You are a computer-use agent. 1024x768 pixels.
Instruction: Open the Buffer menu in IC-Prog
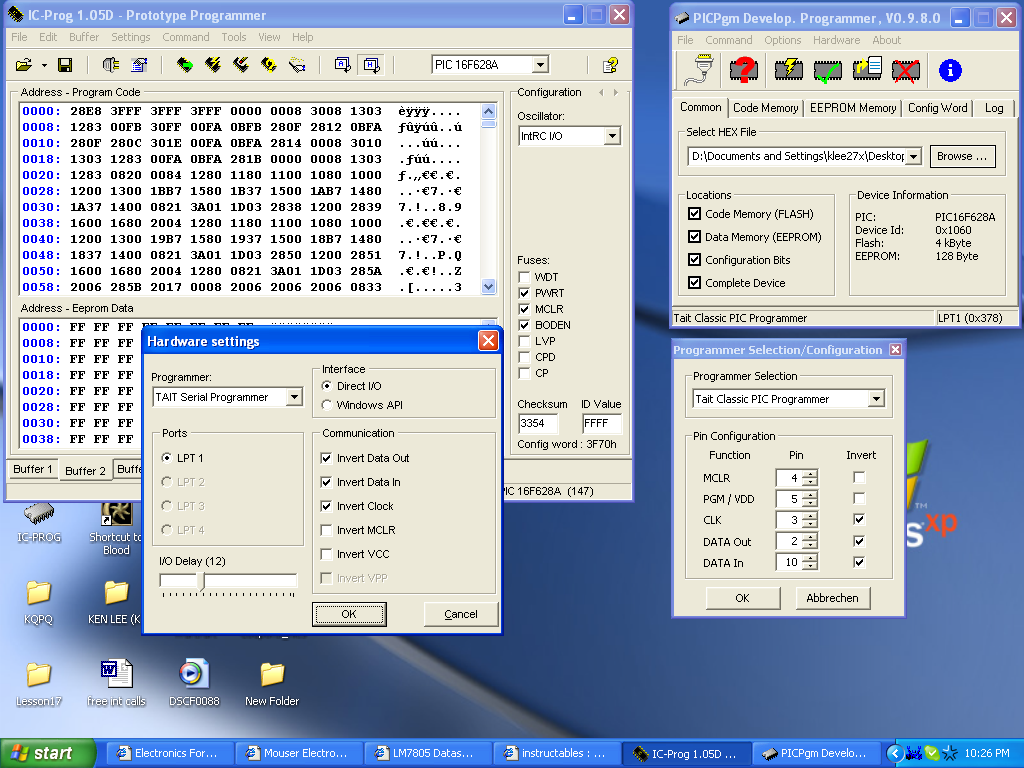pos(84,37)
